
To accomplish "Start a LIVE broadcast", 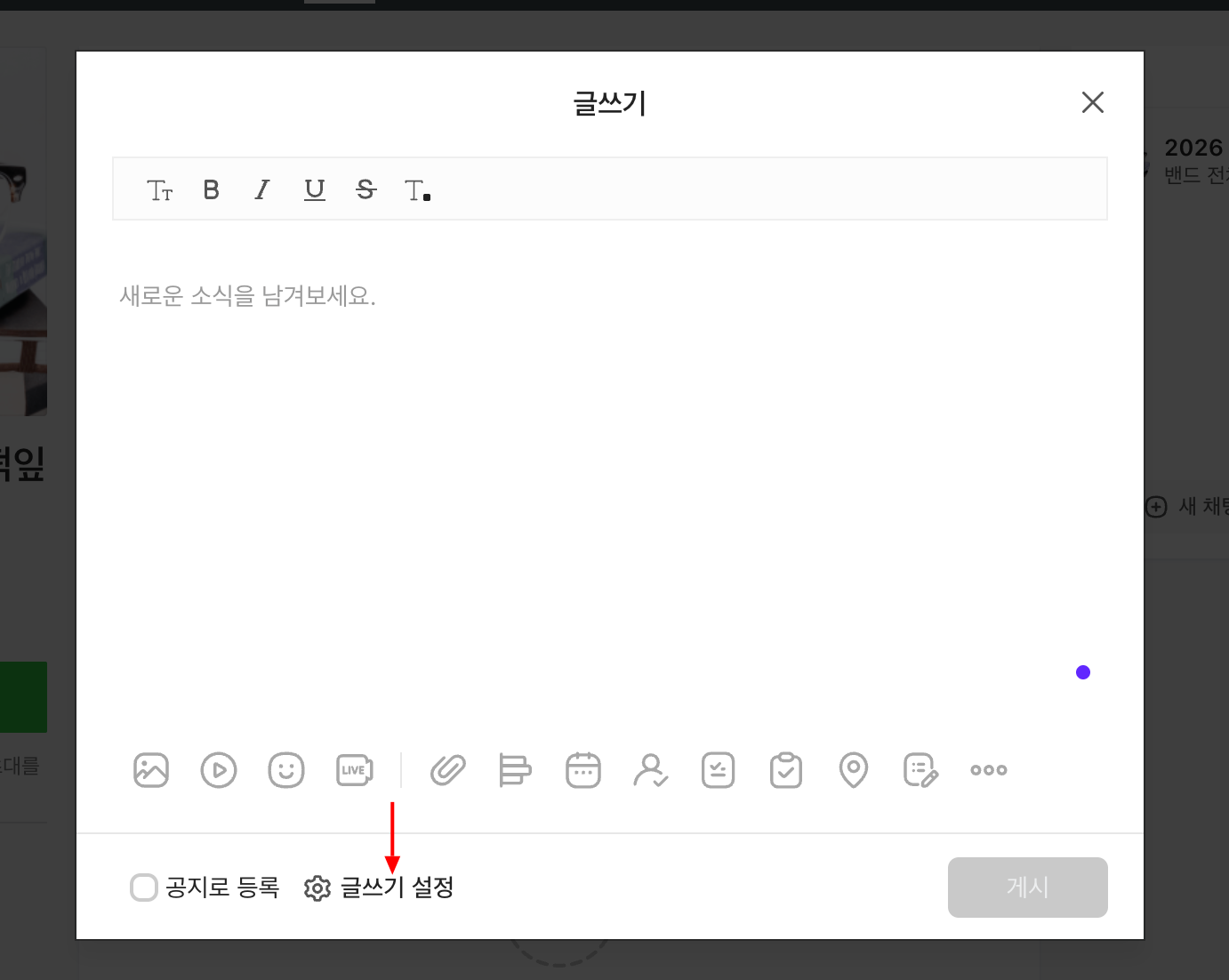I will (354, 770).
